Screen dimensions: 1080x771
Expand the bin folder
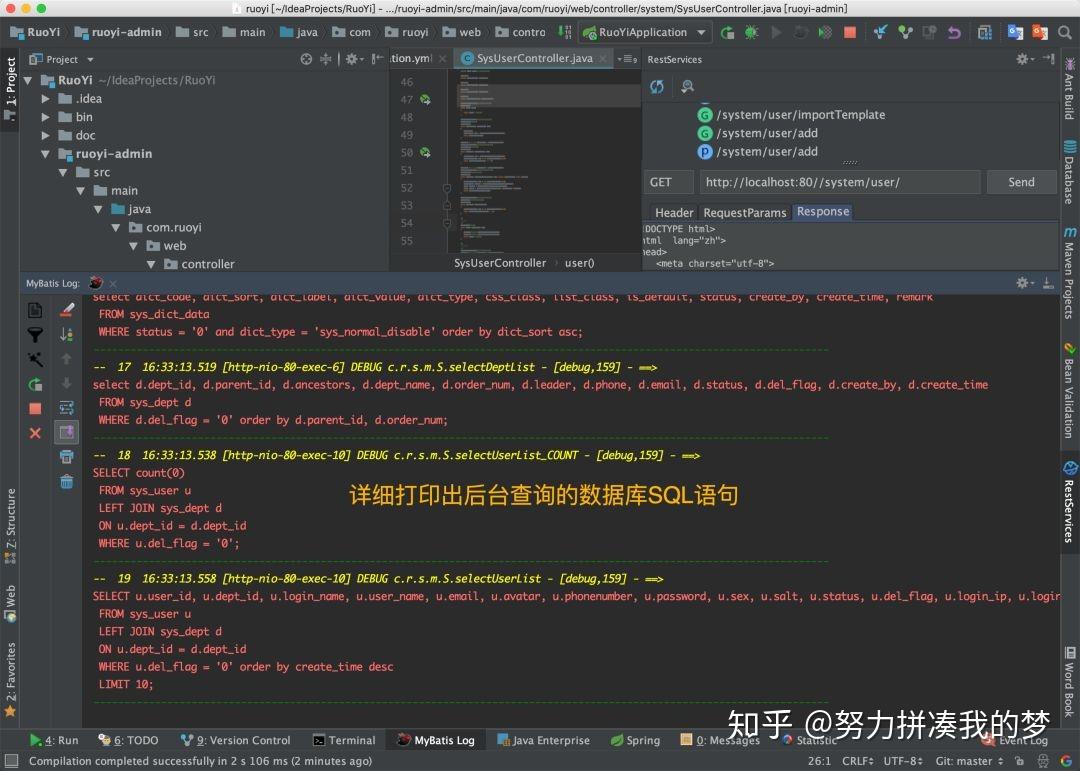click(45, 117)
